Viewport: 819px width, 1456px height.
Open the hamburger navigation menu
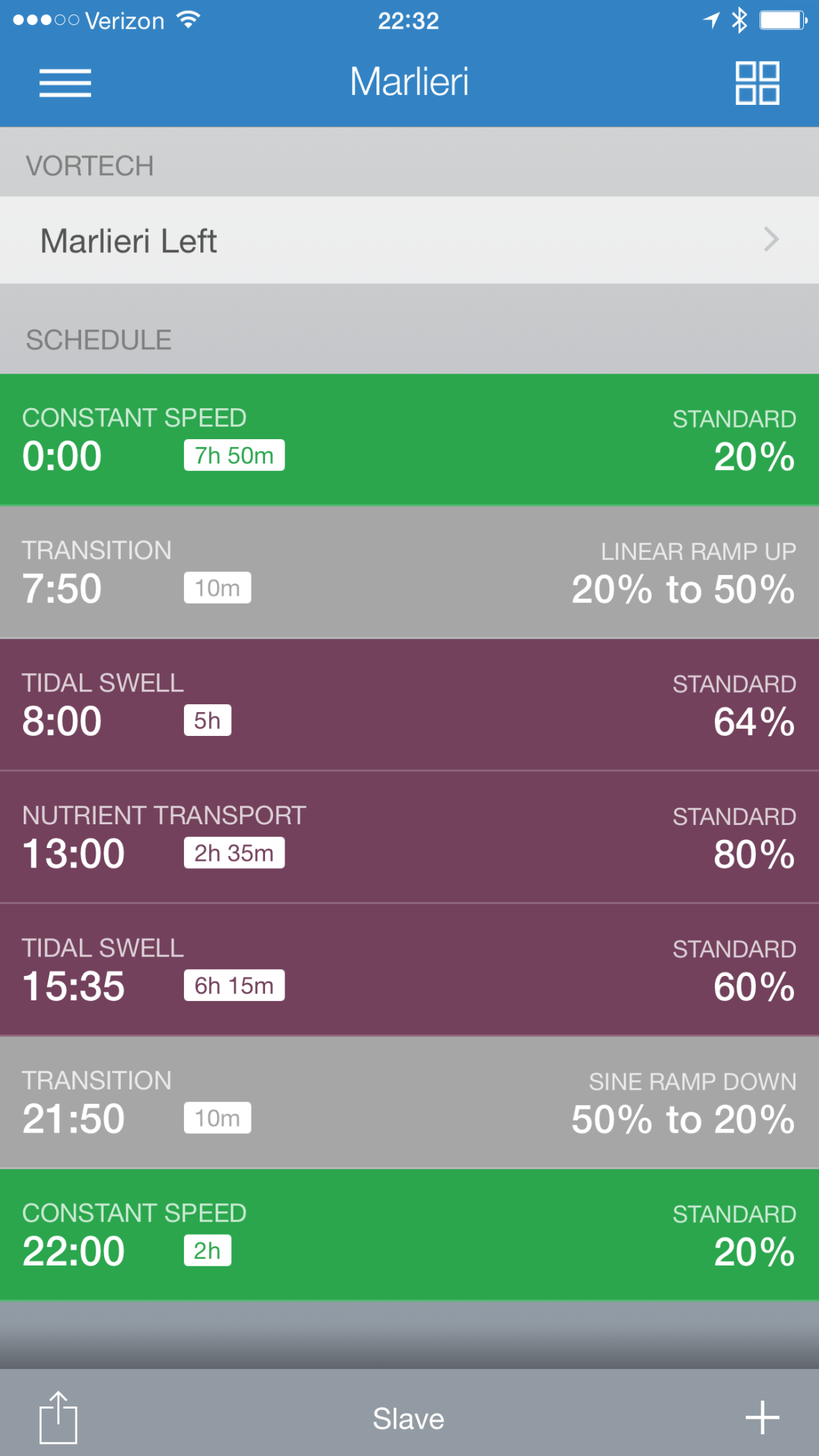pyautogui.click(x=65, y=83)
